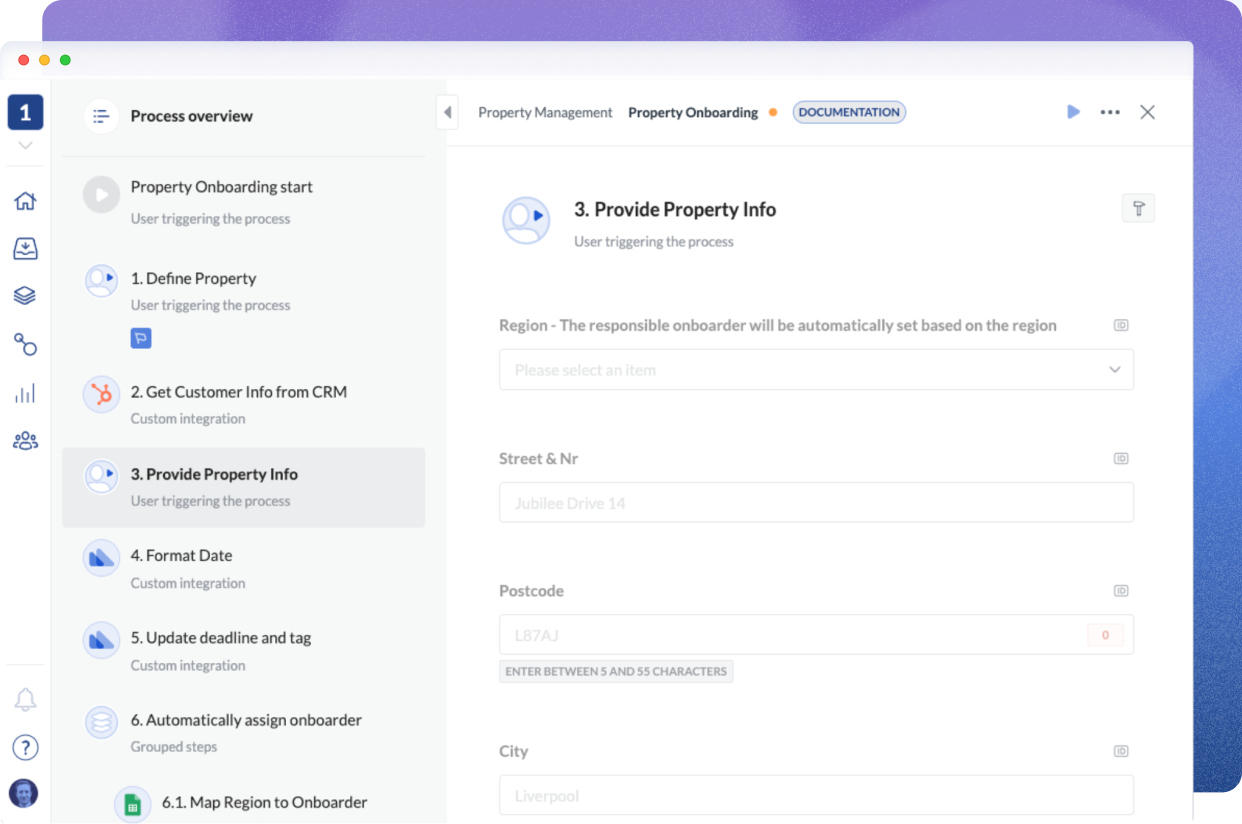Image resolution: width=1242 pixels, height=824 pixels.
Task: View analytics via the bar chart icon
Action: (x=25, y=392)
